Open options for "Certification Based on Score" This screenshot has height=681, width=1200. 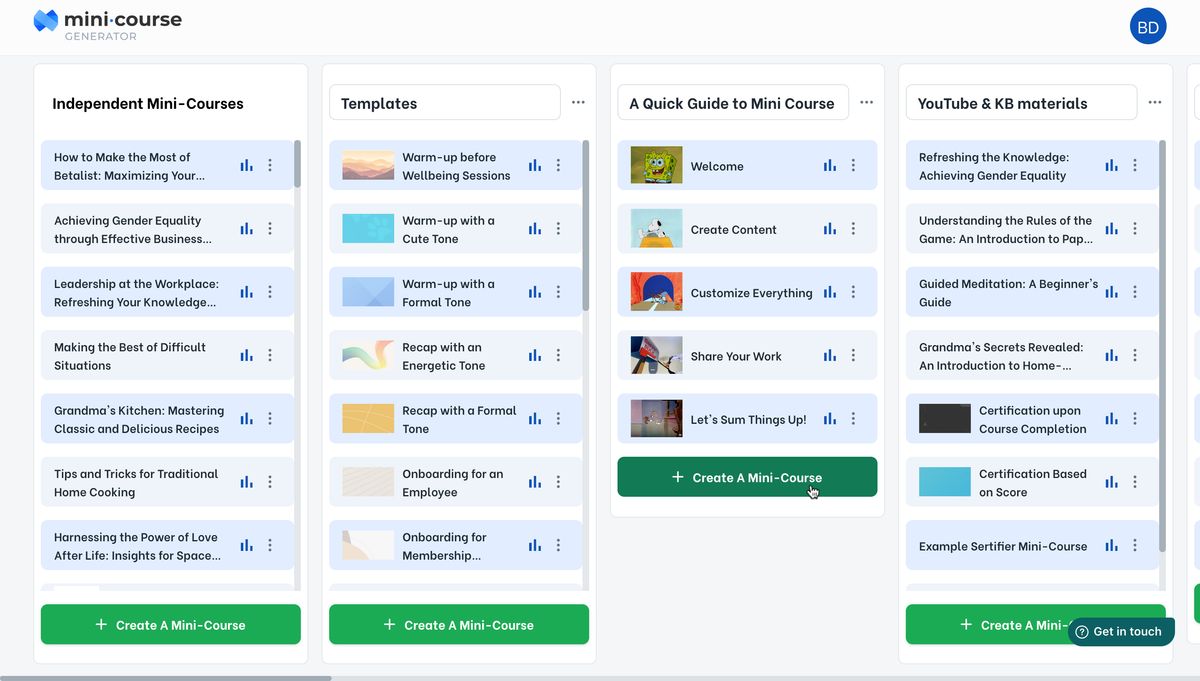click(x=1134, y=482)
